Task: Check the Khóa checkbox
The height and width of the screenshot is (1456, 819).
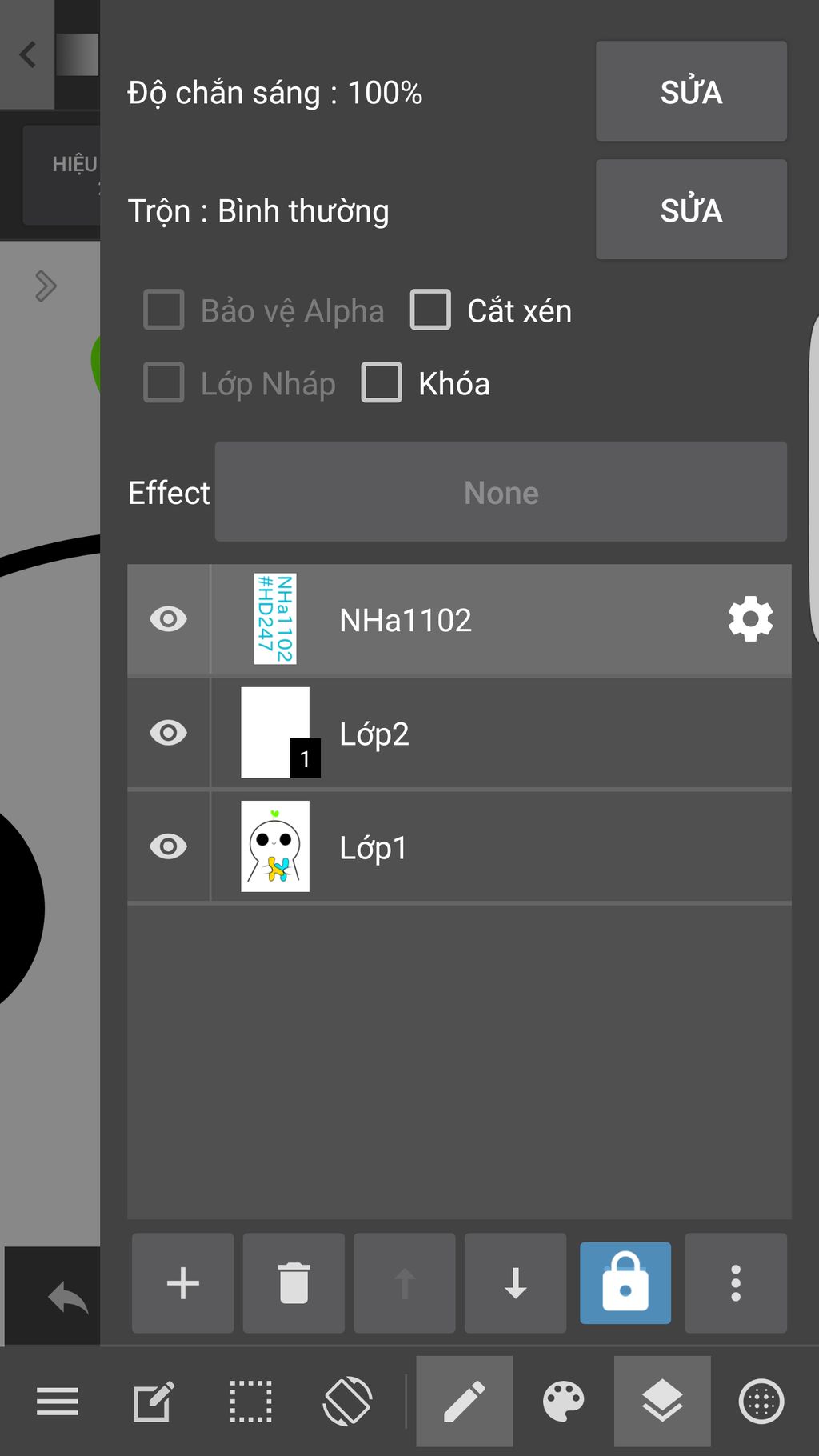Action: point(382,382)
